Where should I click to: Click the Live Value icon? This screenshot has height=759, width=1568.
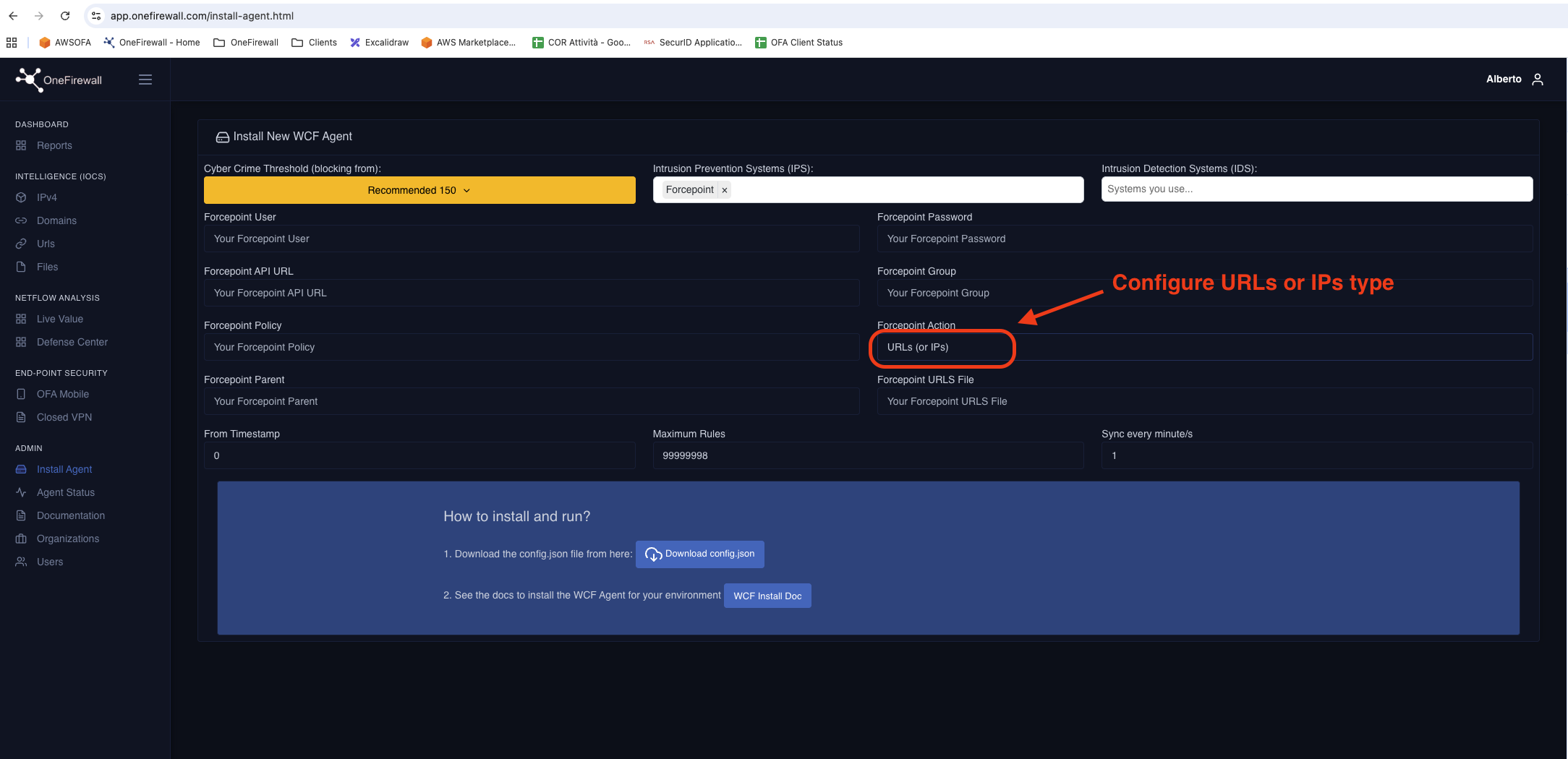21,319
